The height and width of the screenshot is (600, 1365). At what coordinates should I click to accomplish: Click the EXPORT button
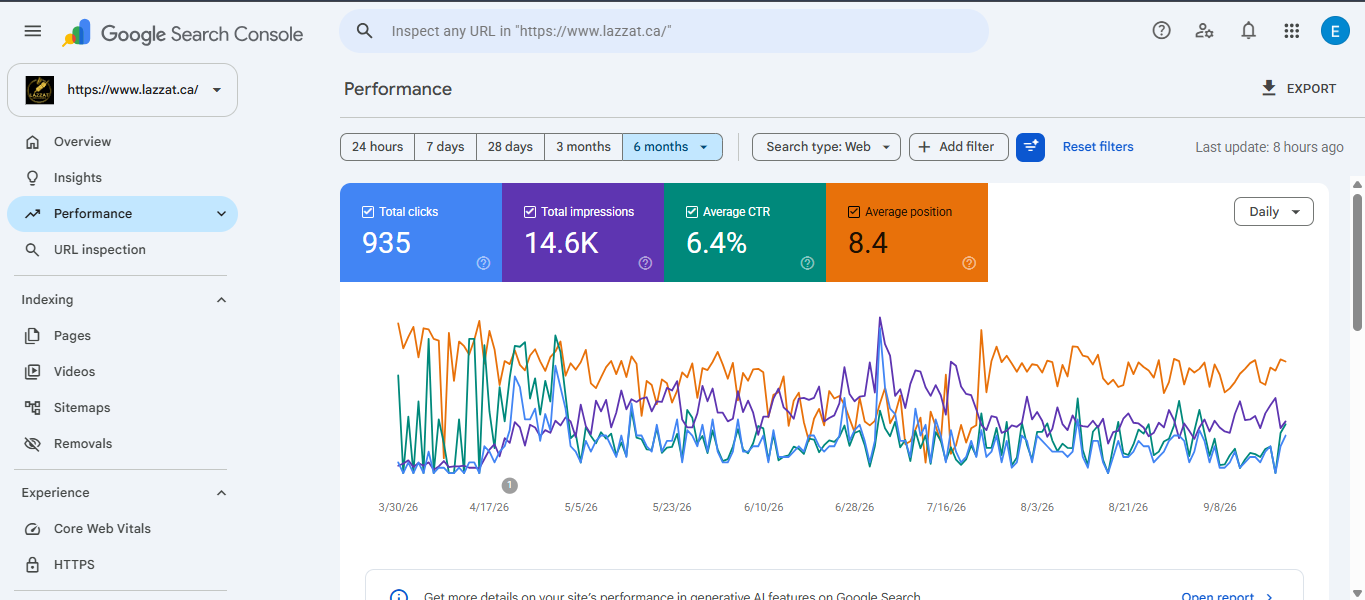click(x=1298, y=89)
